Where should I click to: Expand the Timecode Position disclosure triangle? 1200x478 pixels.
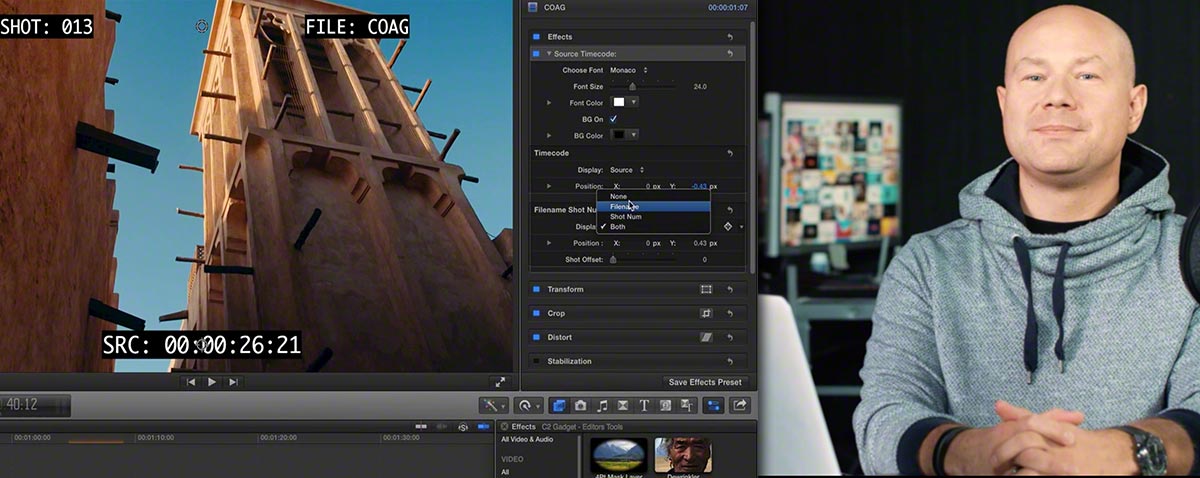549,186
